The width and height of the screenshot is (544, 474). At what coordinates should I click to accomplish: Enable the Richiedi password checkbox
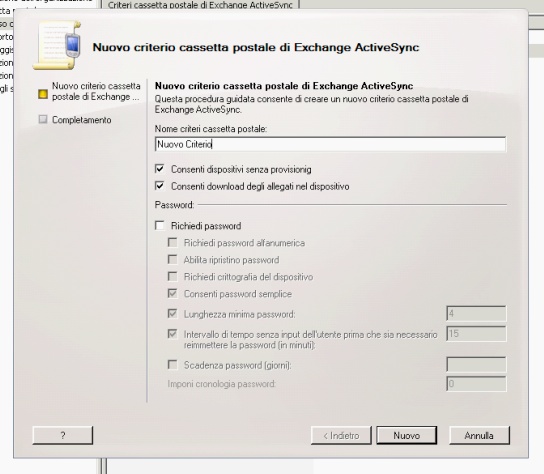click(x=160, y=226)
